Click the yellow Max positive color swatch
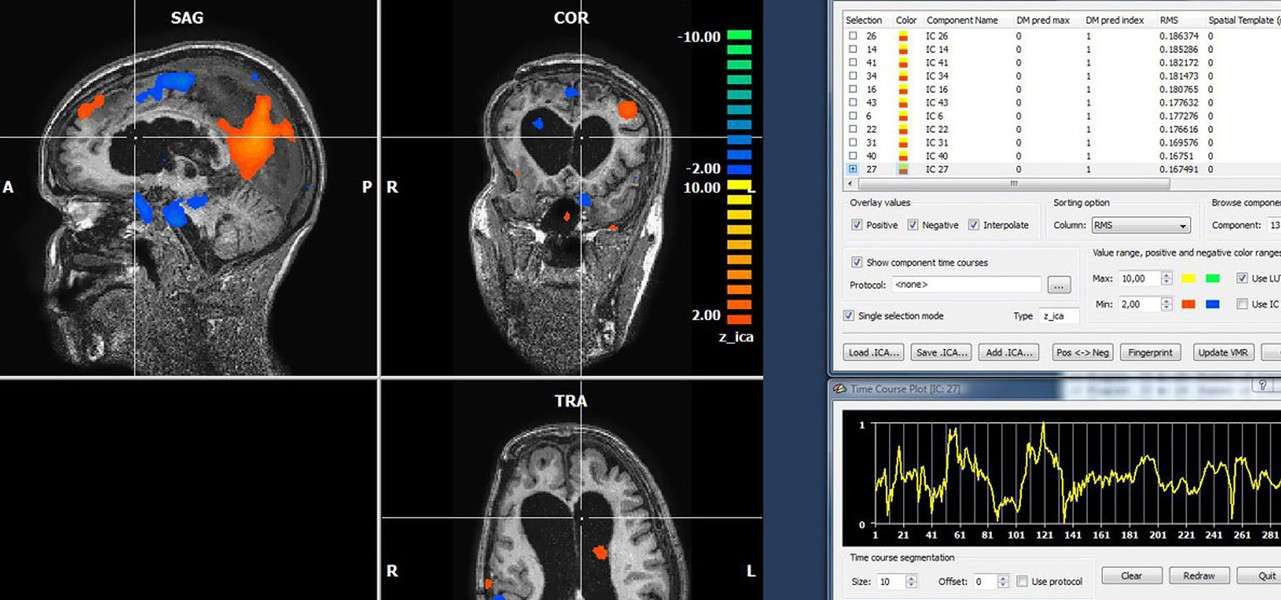1281x600 pixels. [1187, 278]
